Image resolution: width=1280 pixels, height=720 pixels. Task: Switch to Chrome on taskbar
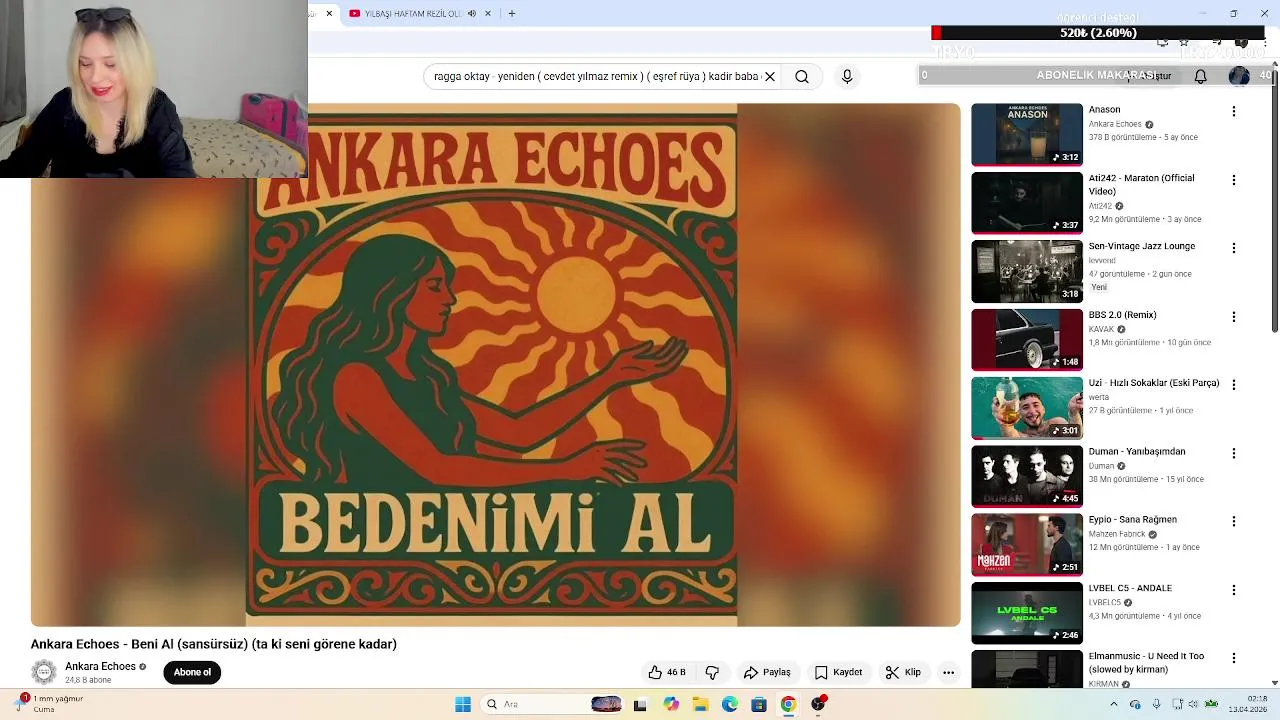click(x=788, y=704)
